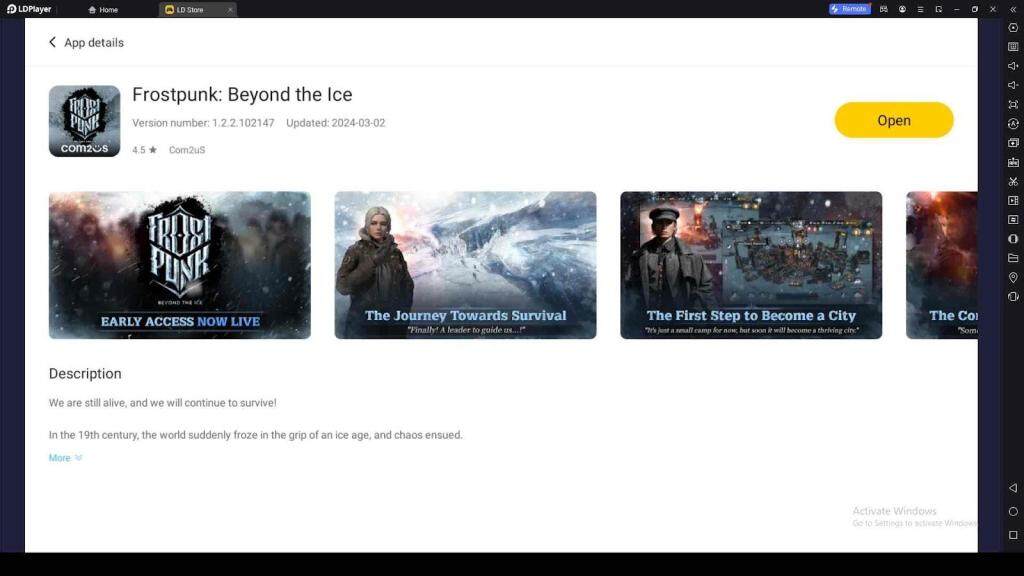The height and width of the screenshot is (576, 1024).
Task: Click the gamepad icon in title bar
Action: point(884,9)
